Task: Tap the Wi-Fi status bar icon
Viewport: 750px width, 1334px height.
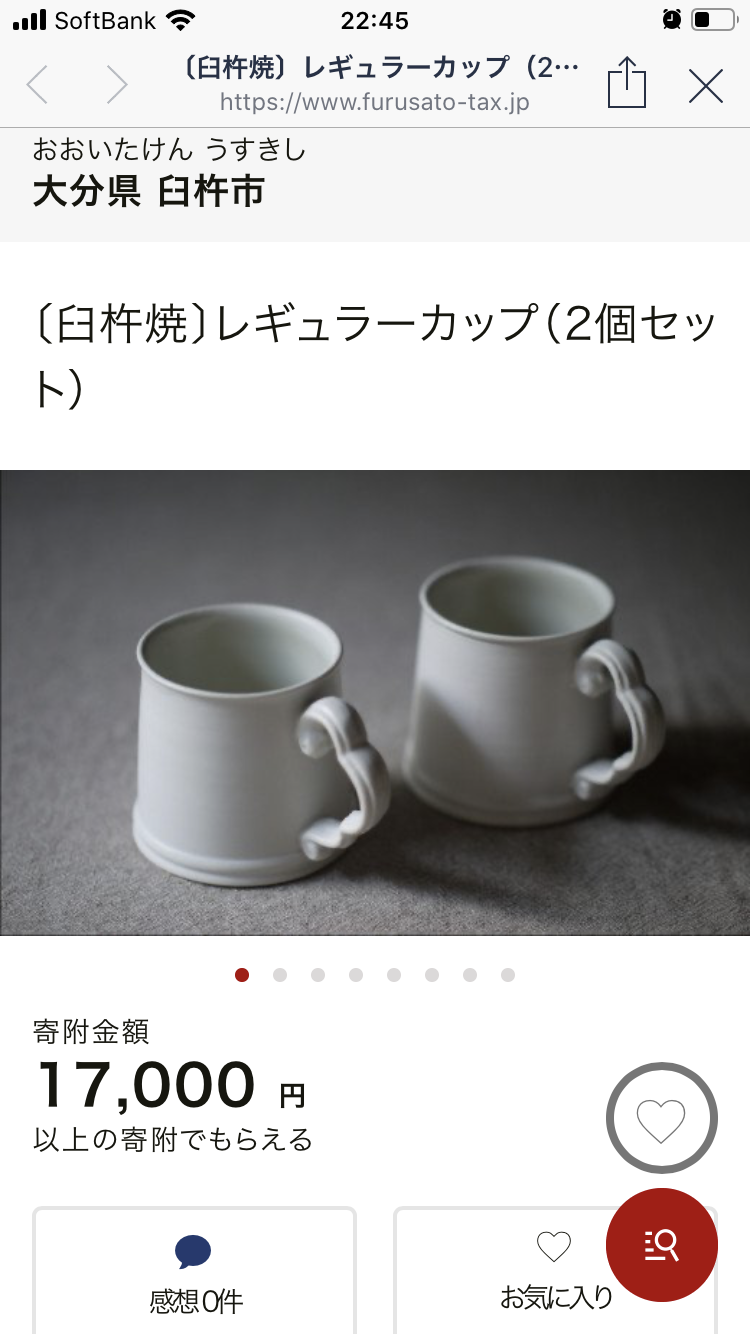Action: point(181,20)
